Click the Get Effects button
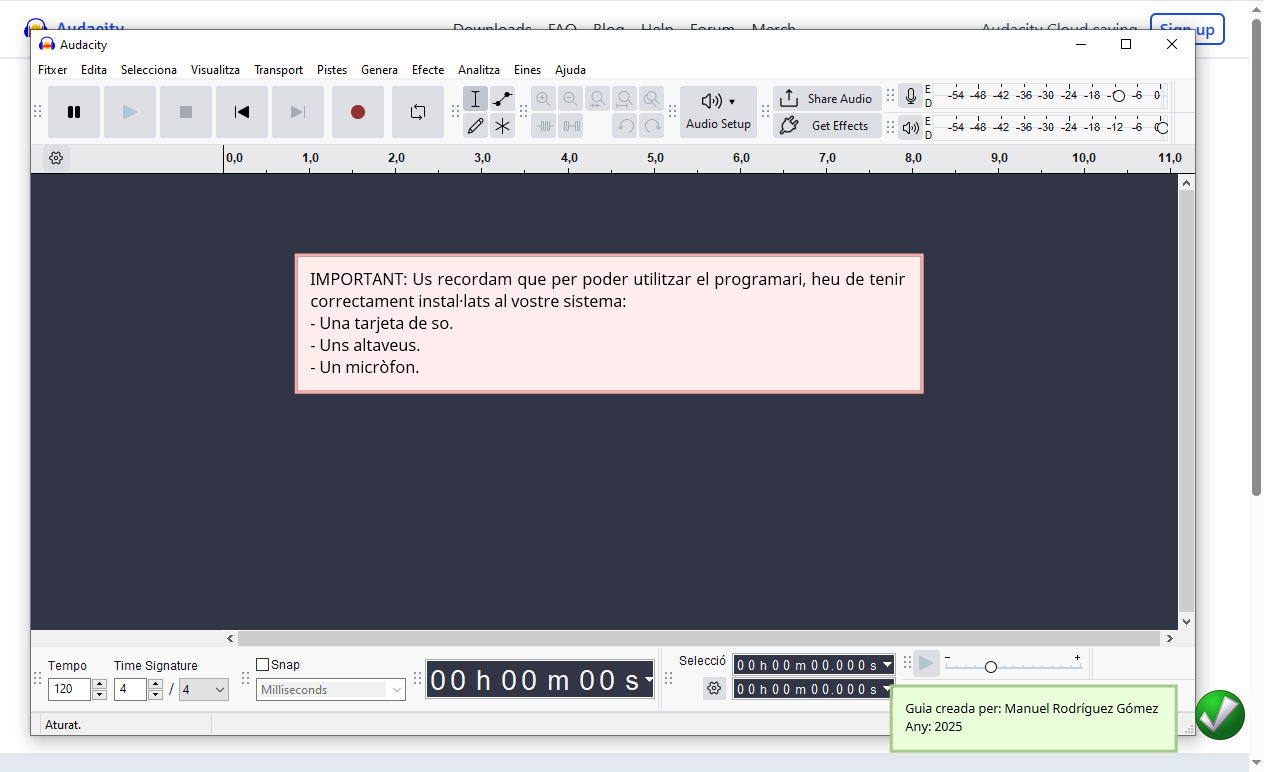Screen dimensions: 1264x772 [827, 126]
